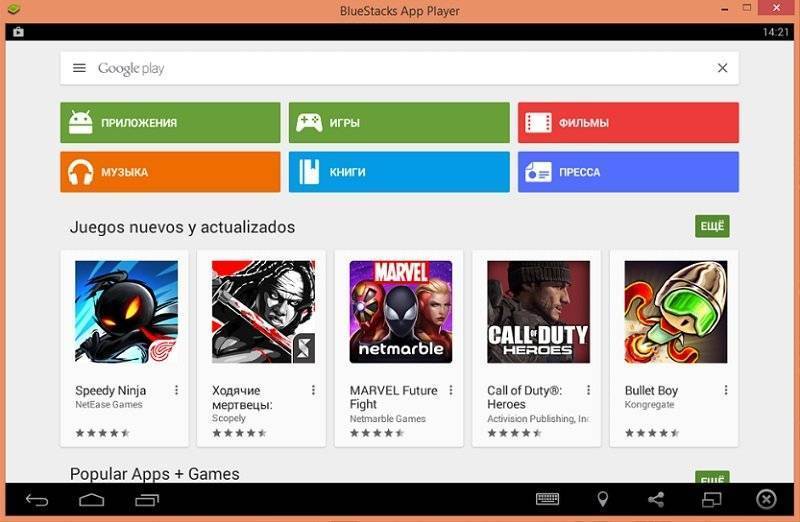
Task: Open the Google Play hamburger menu
Action: click(x=79, y=68)
